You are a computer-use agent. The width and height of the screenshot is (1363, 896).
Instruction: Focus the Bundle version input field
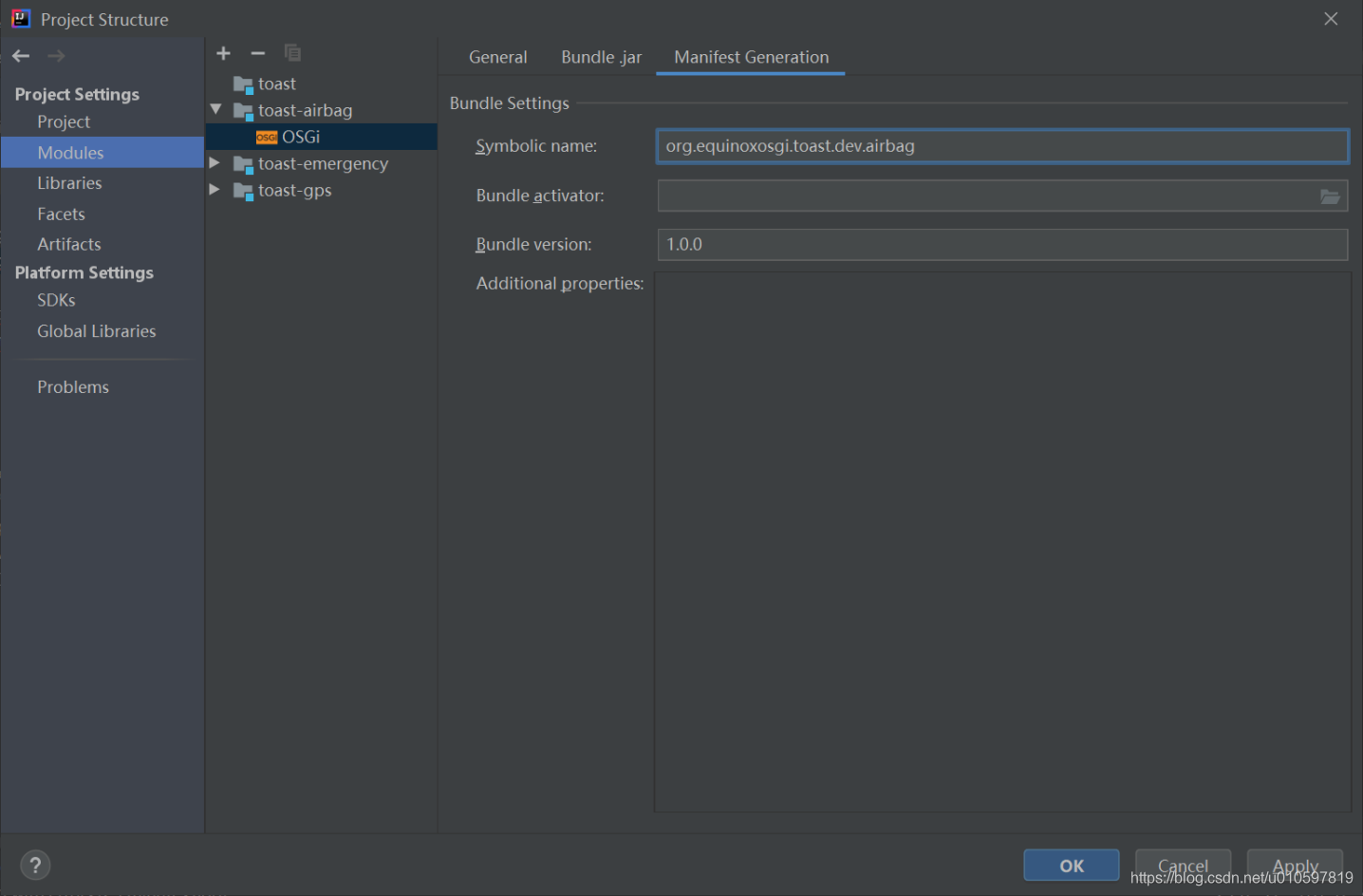1002,245
